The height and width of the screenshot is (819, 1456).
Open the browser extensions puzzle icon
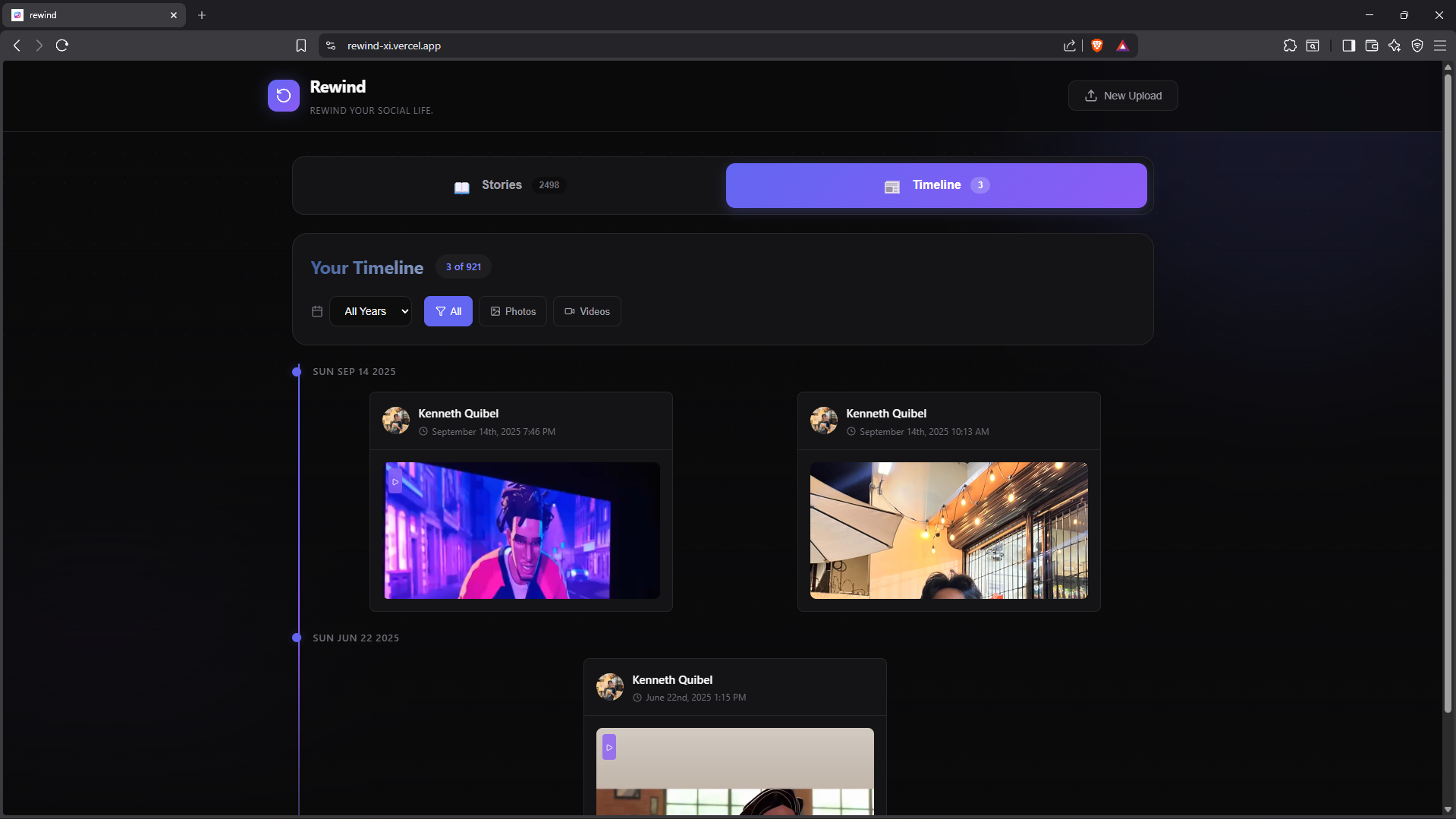tap(1290, 46)
